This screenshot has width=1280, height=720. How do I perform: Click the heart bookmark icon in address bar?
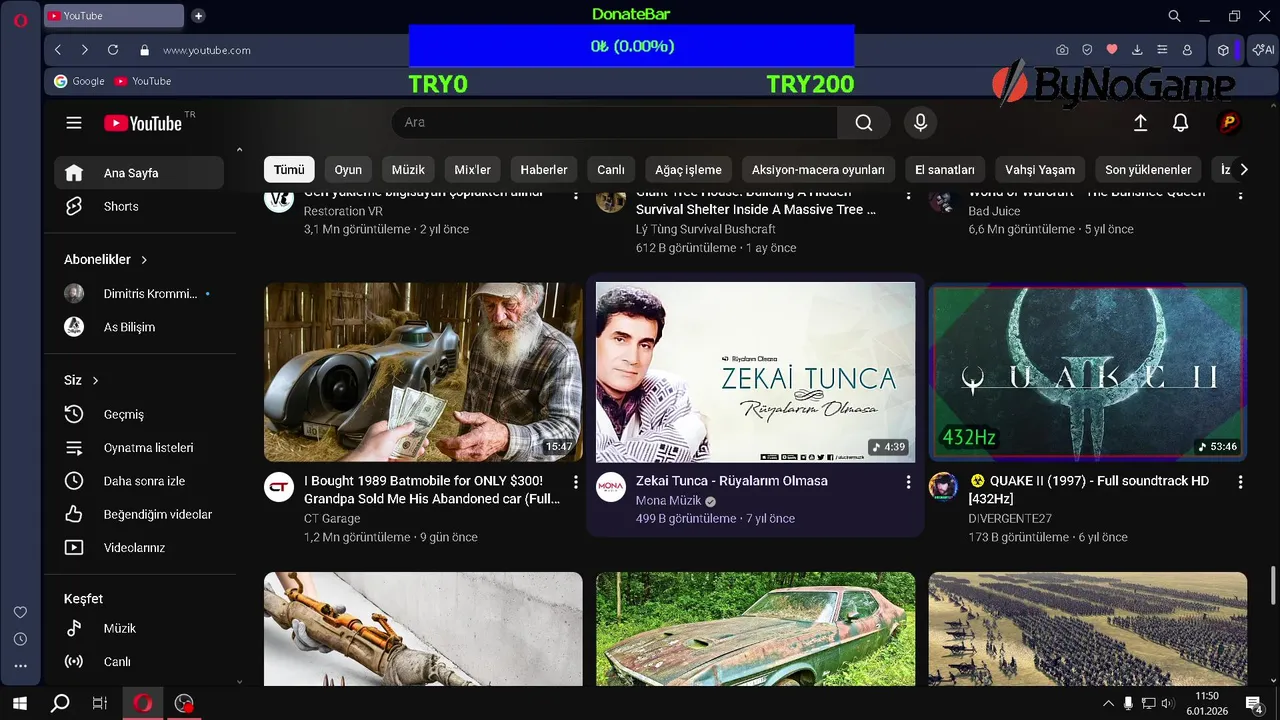(x=1112, y=50)
